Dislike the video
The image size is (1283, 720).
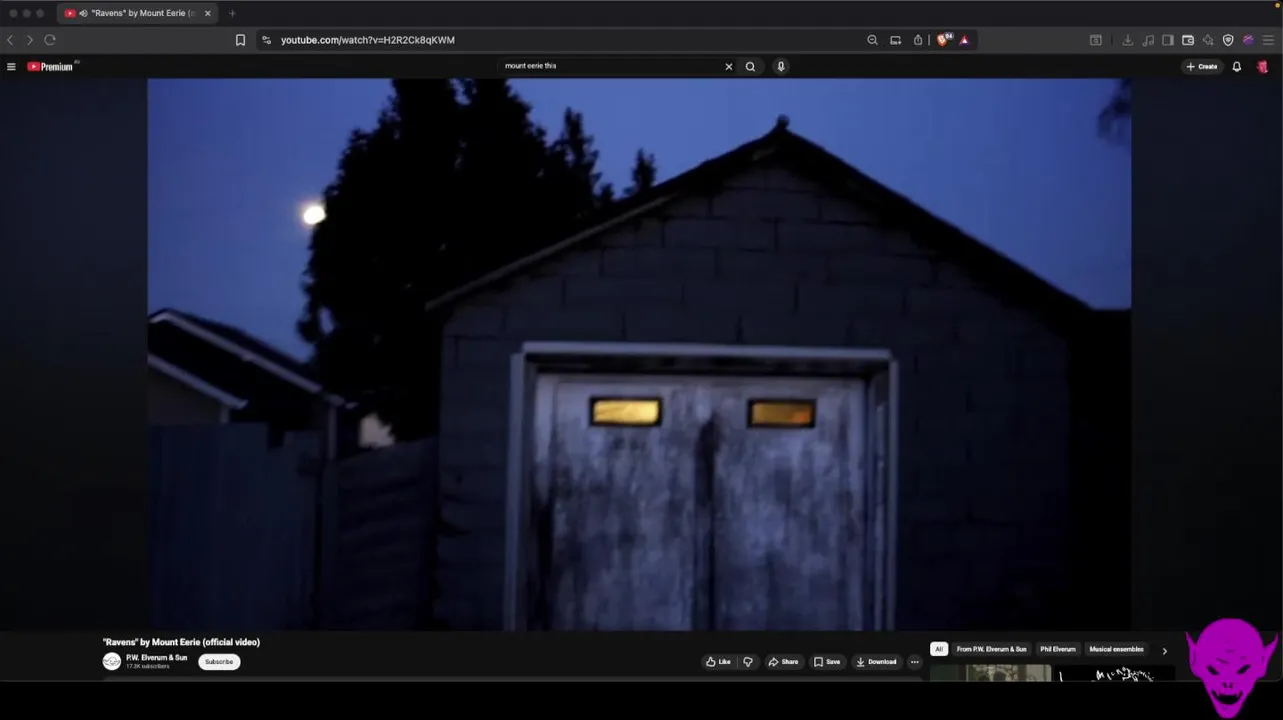[x=748, y=662]
